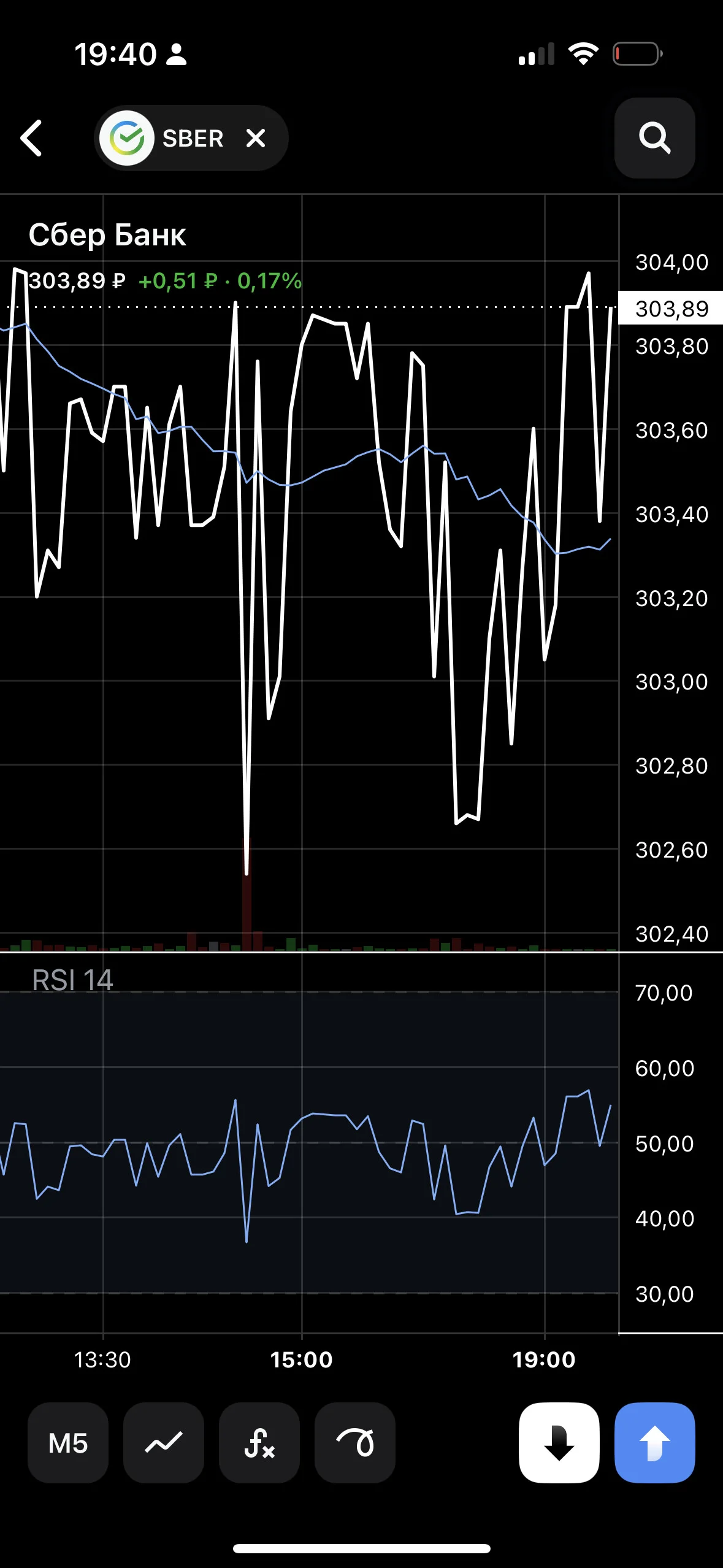Go back using the left chevron
Screen dimensions: 723x1568
(x=31, y=138)
